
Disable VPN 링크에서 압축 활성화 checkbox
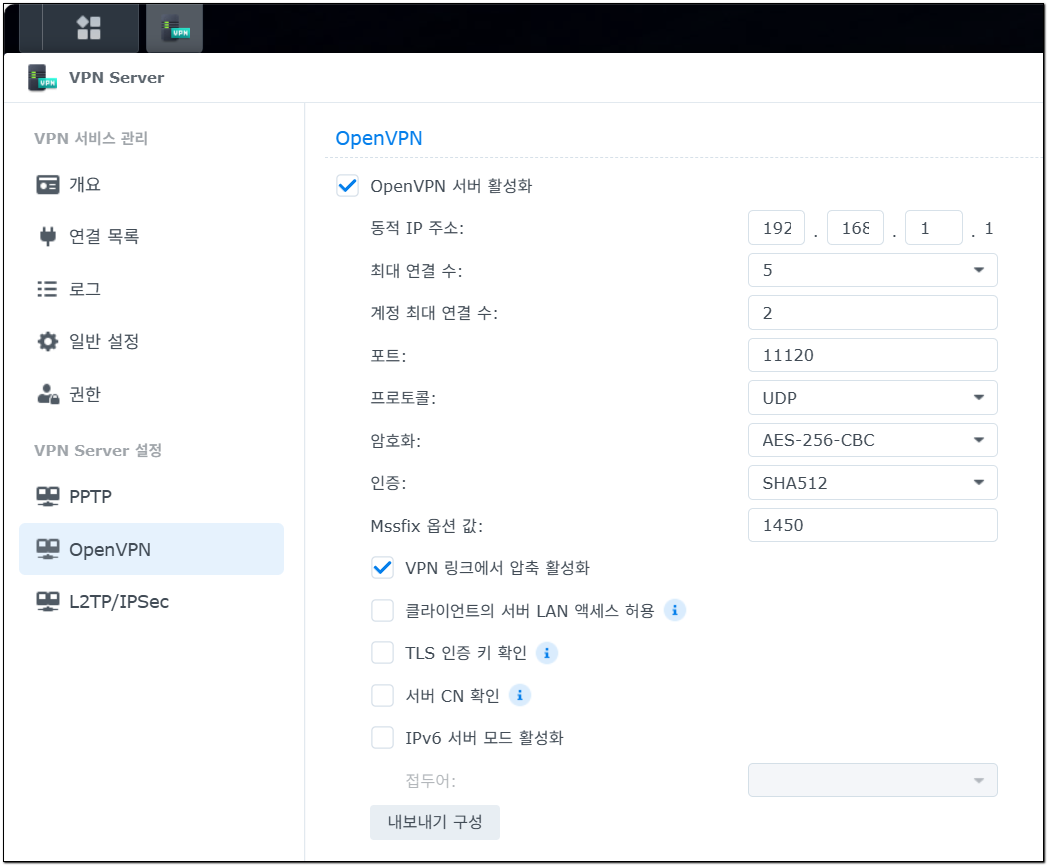tap(382, 568)
